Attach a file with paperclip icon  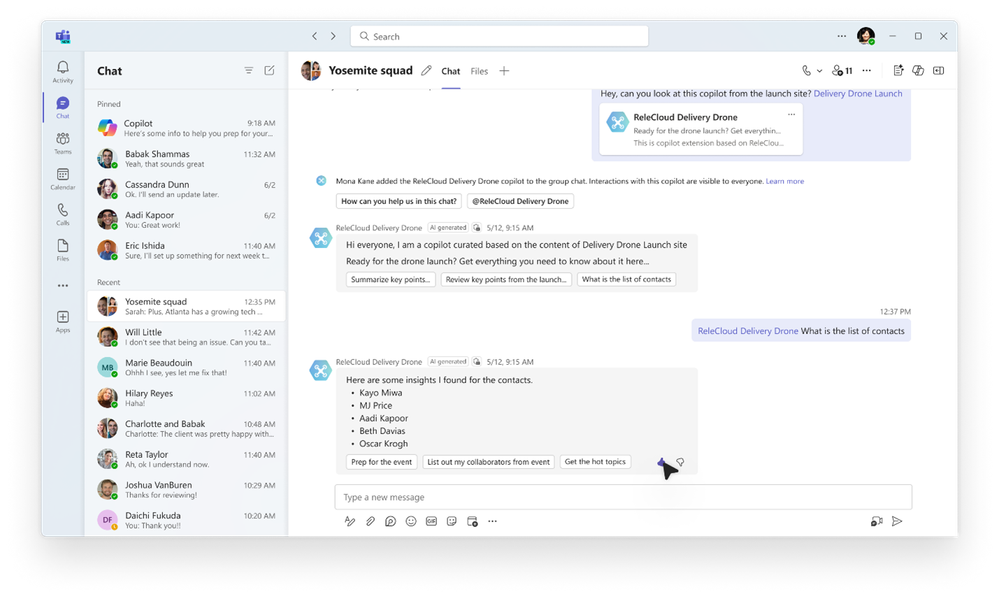click(370, 521)
